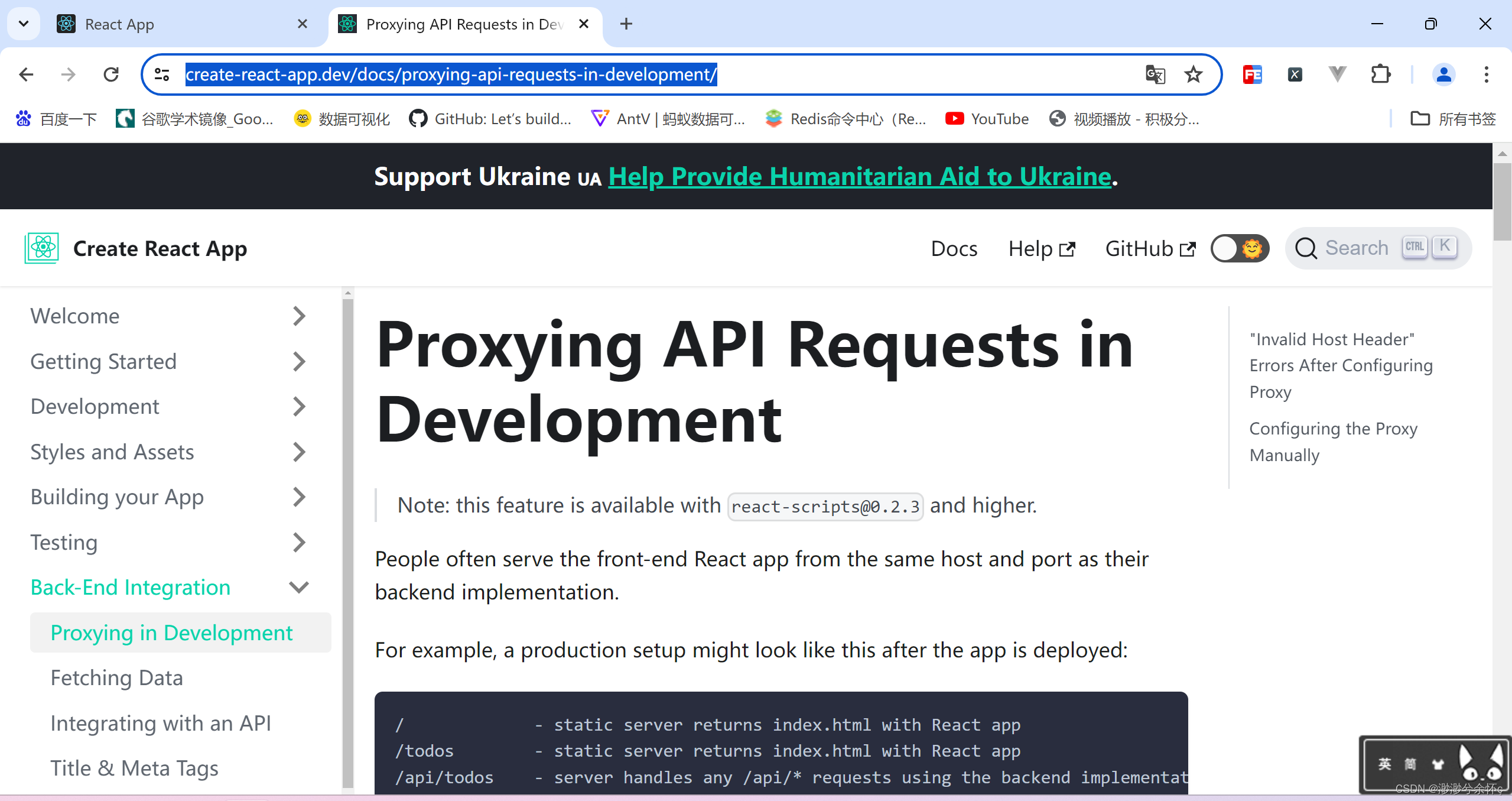1512x801 pixels.
Task: Expand the Styles and Assets section
Action: click(x=299, y=452)
